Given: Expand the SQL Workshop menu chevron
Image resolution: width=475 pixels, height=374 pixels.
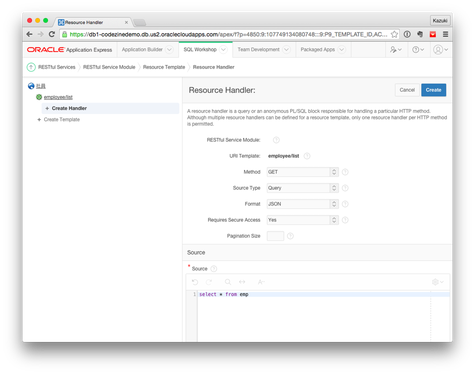Looking at the screenshot, I should point(223,50).
